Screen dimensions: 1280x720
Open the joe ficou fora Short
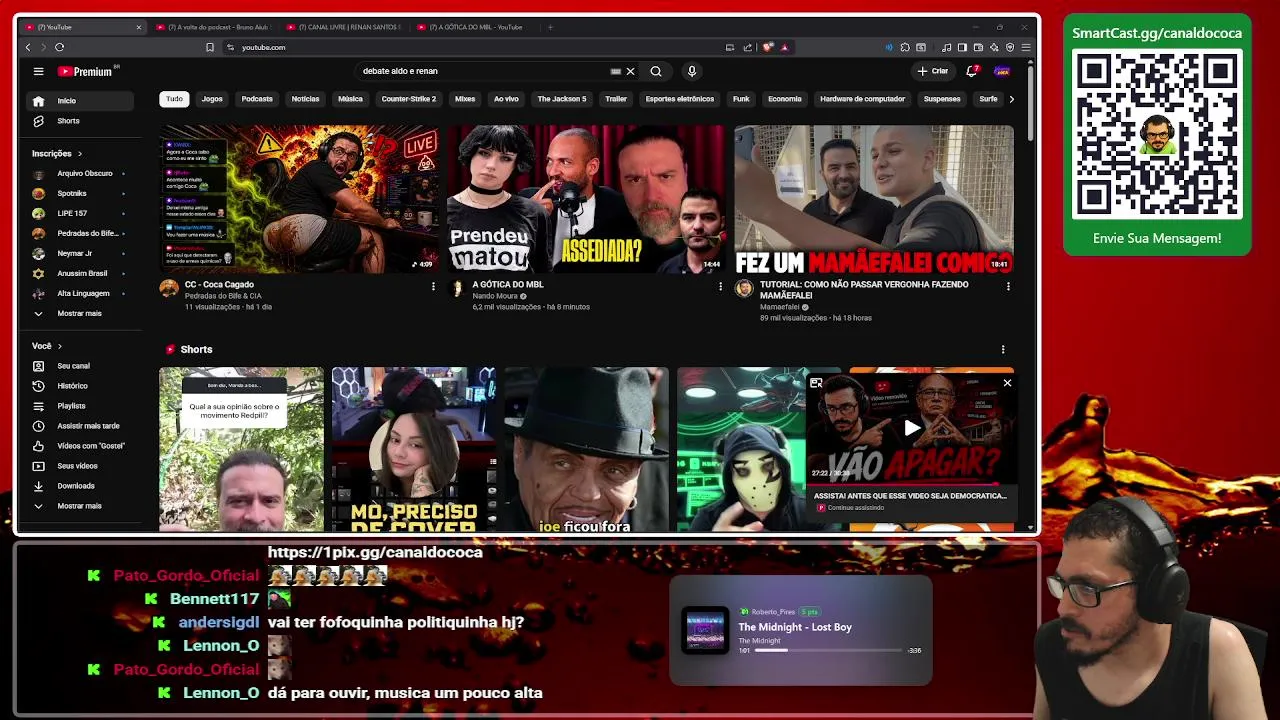(586, 449)
